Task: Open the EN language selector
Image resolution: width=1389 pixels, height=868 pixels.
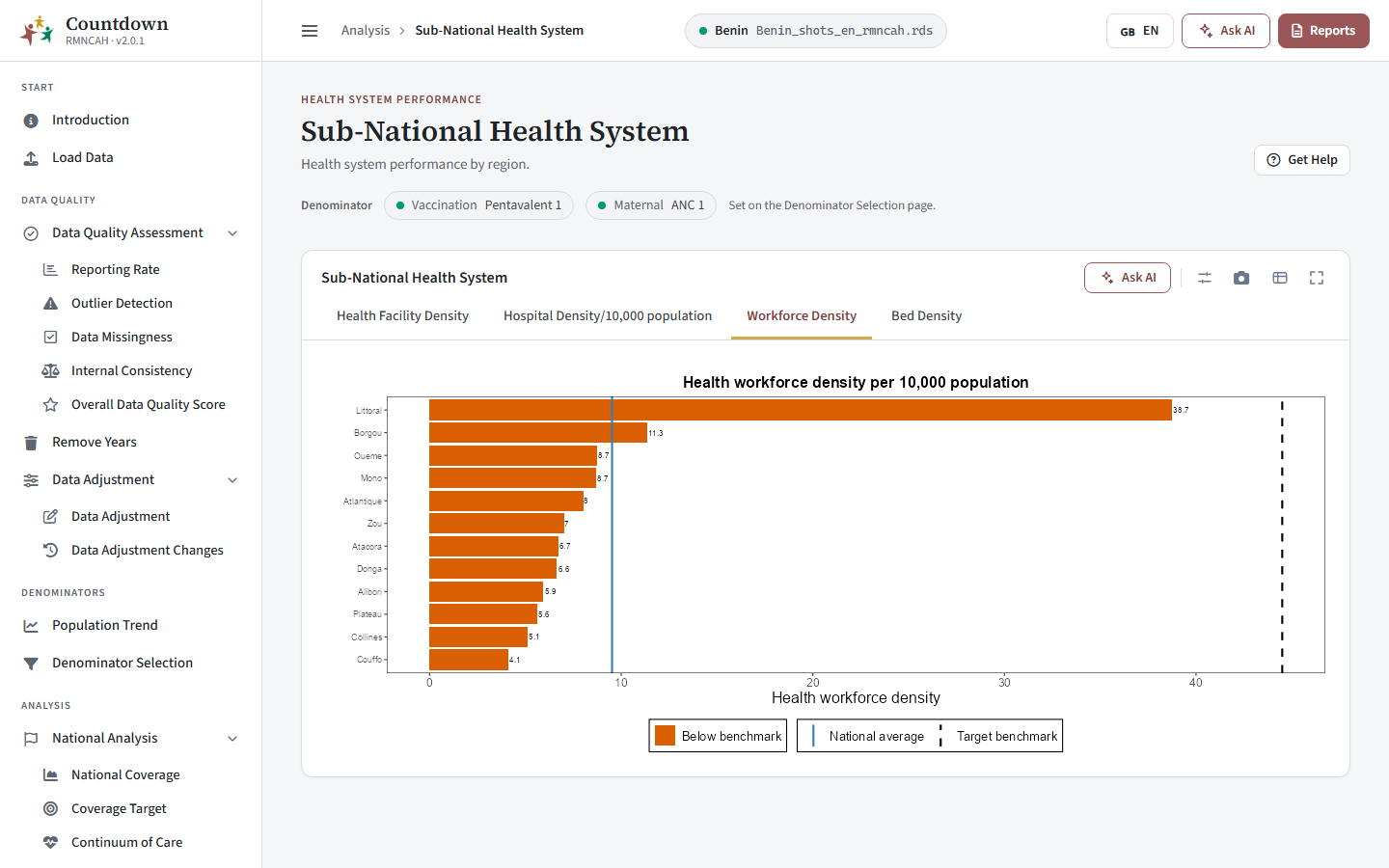Action: pos(1139,31)
